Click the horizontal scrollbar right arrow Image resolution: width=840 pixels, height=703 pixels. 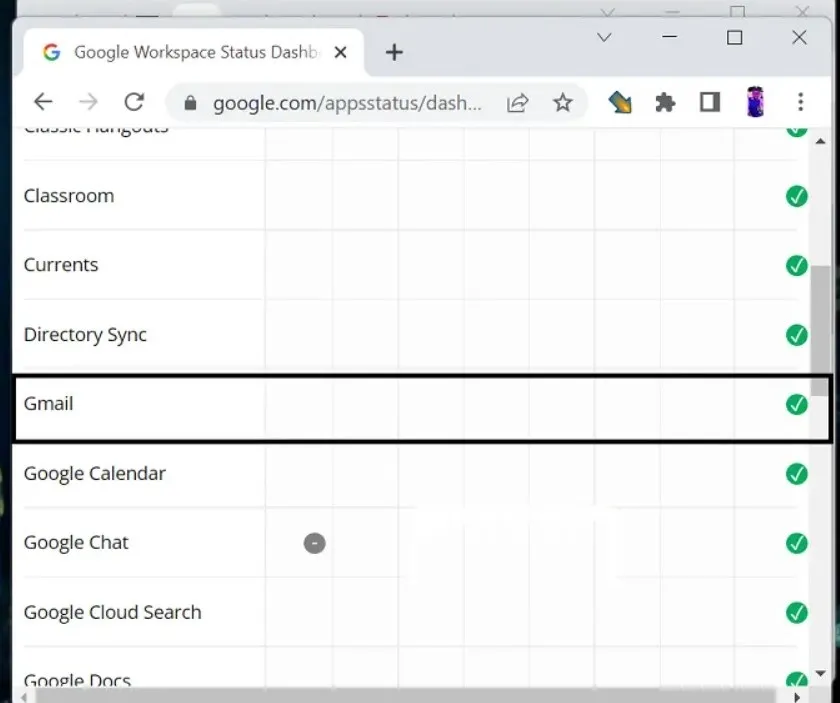point(797,697)
